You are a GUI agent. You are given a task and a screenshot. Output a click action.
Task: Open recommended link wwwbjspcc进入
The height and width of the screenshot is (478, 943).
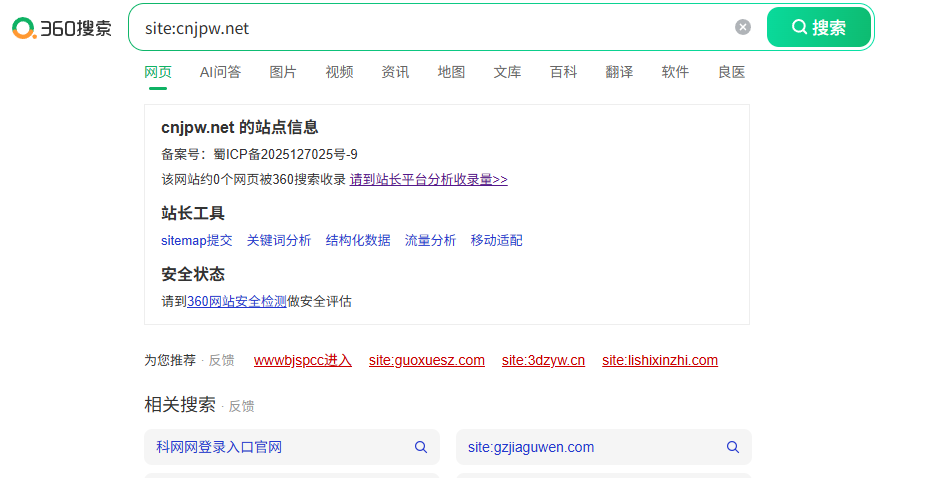tap(303, 360)
